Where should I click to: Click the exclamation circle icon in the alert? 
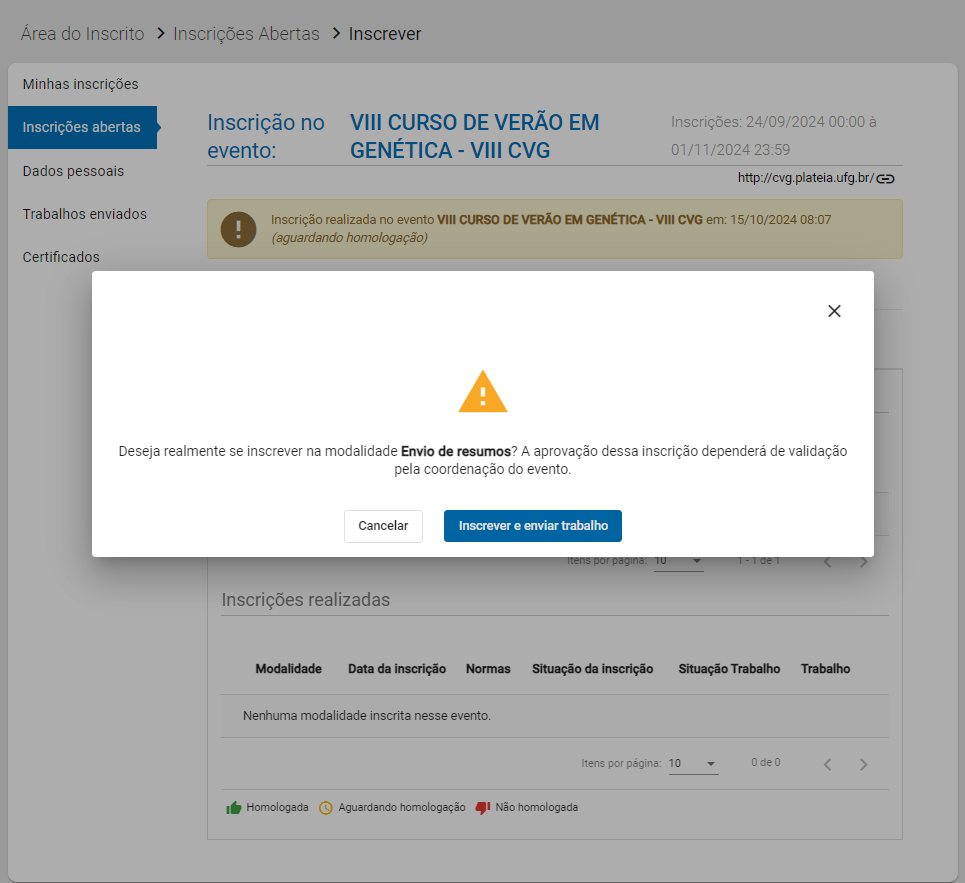coord(238,229)
